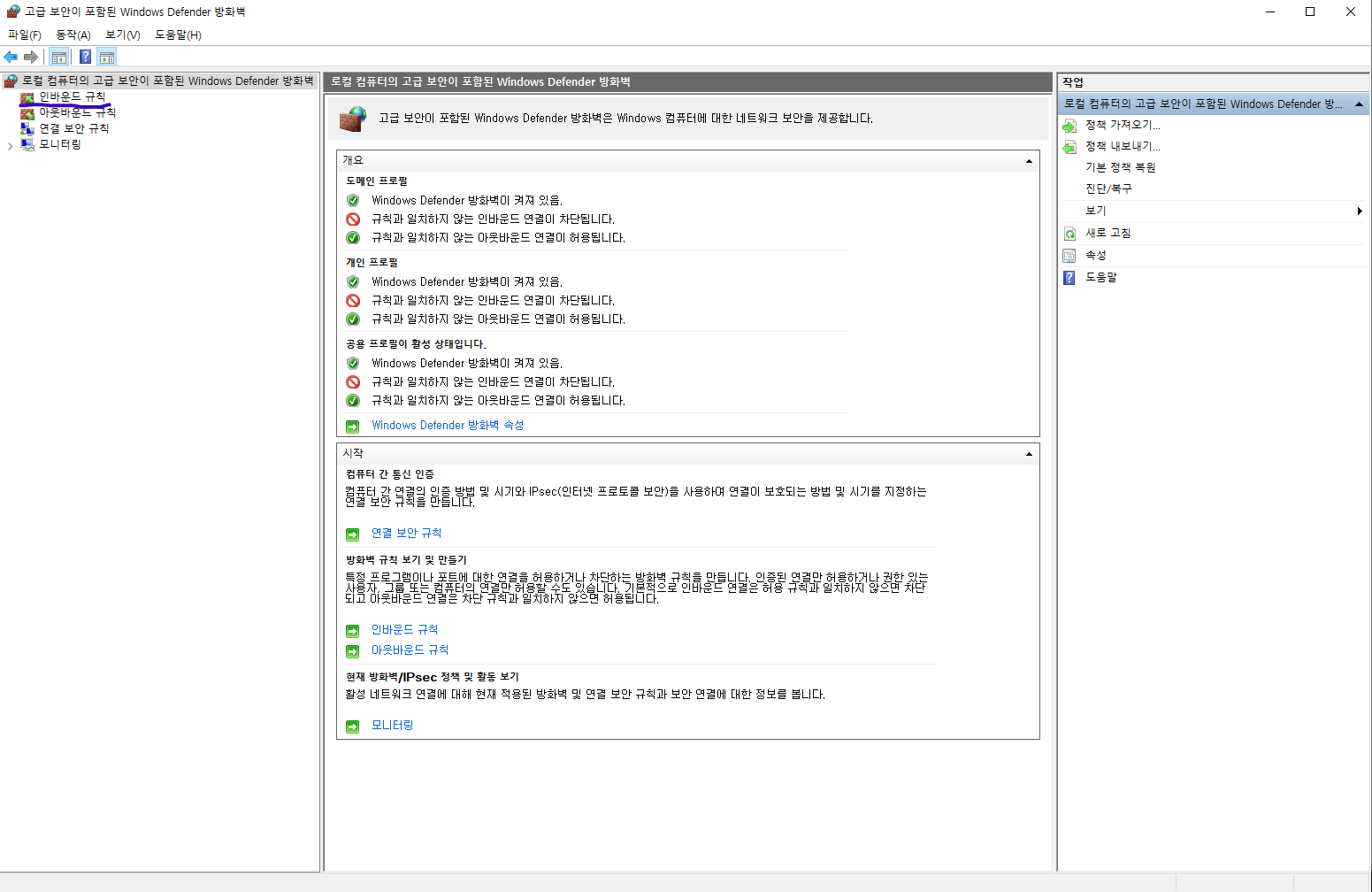The image size is (1372, 892).
Task: Open the 보기(V) menu
Action: coord(123,35)
